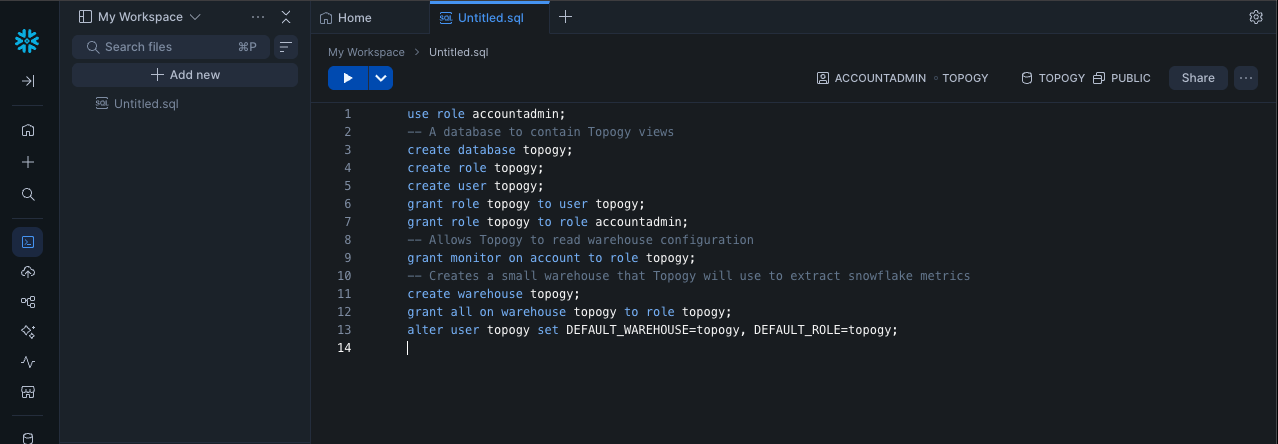This screenshot has height=444, width=1278.
Task: Expand the collapsed navigation sidebar
Action: point(28,81)
